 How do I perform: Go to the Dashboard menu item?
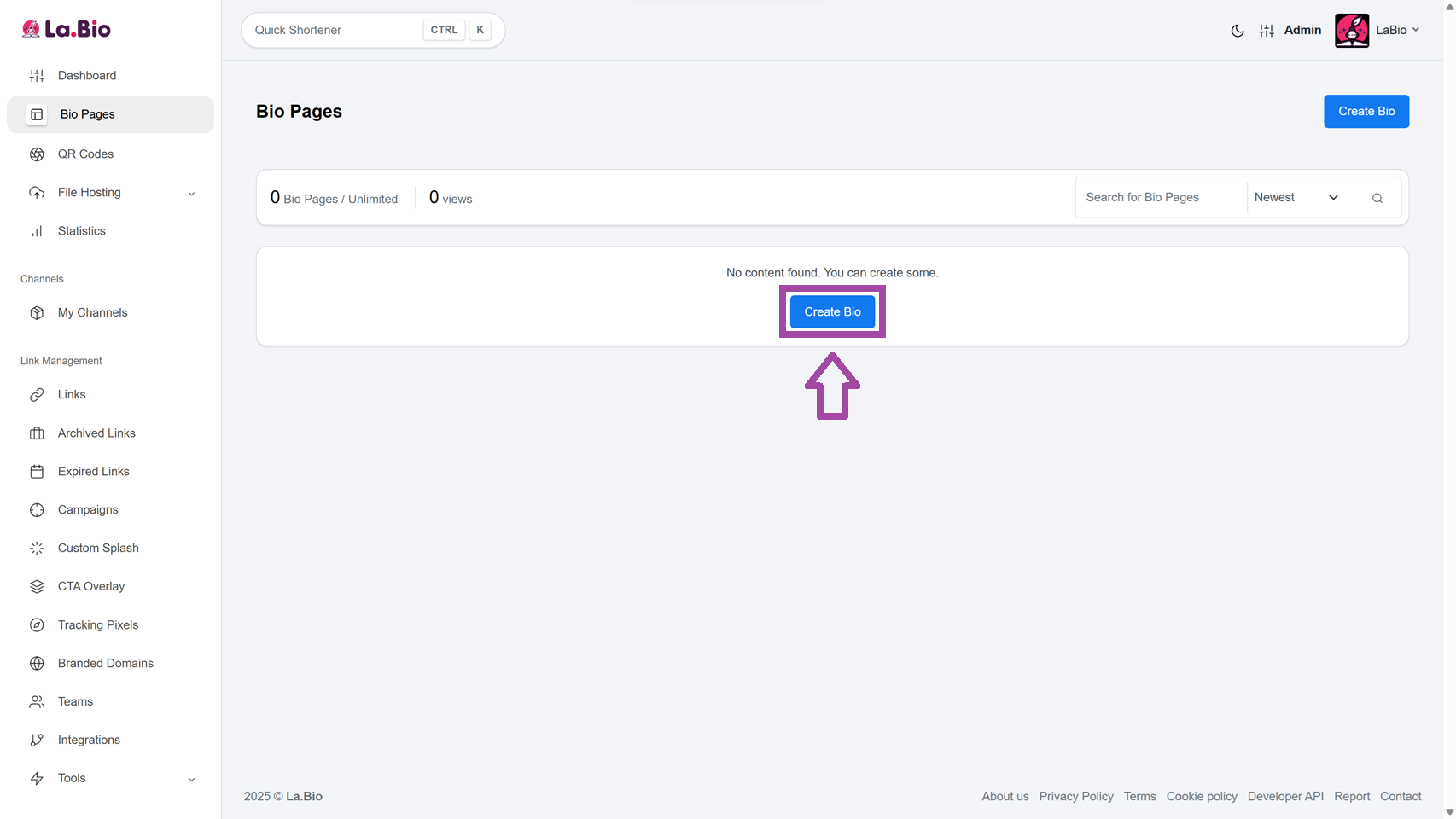coord(87,76)
